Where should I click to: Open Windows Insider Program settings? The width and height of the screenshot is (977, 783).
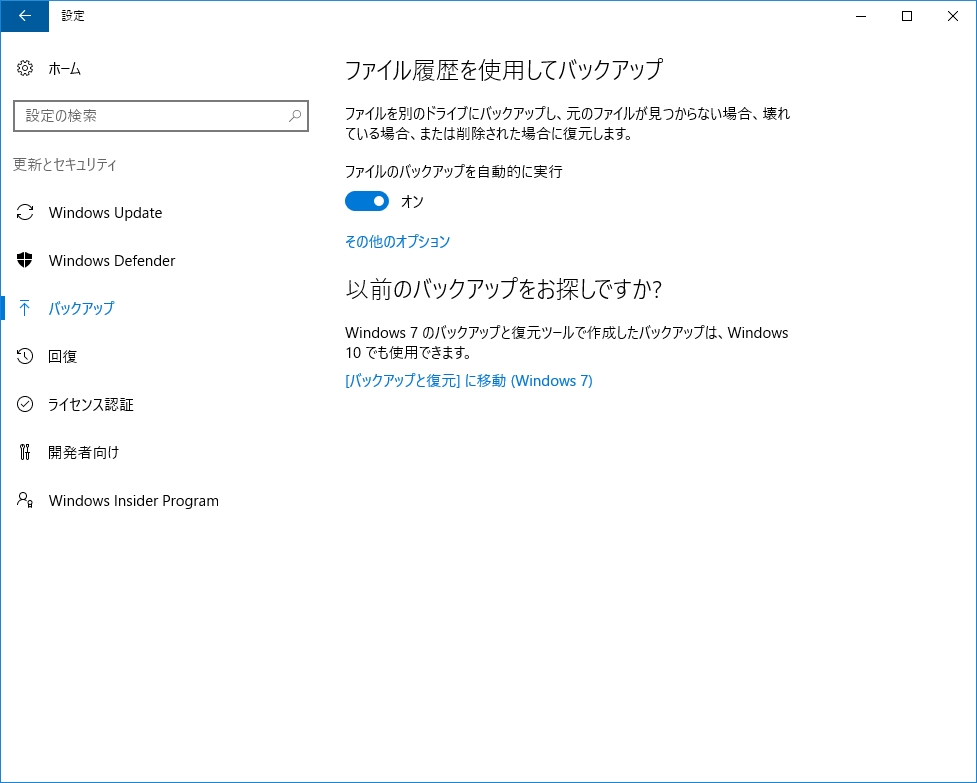(133, 500)
